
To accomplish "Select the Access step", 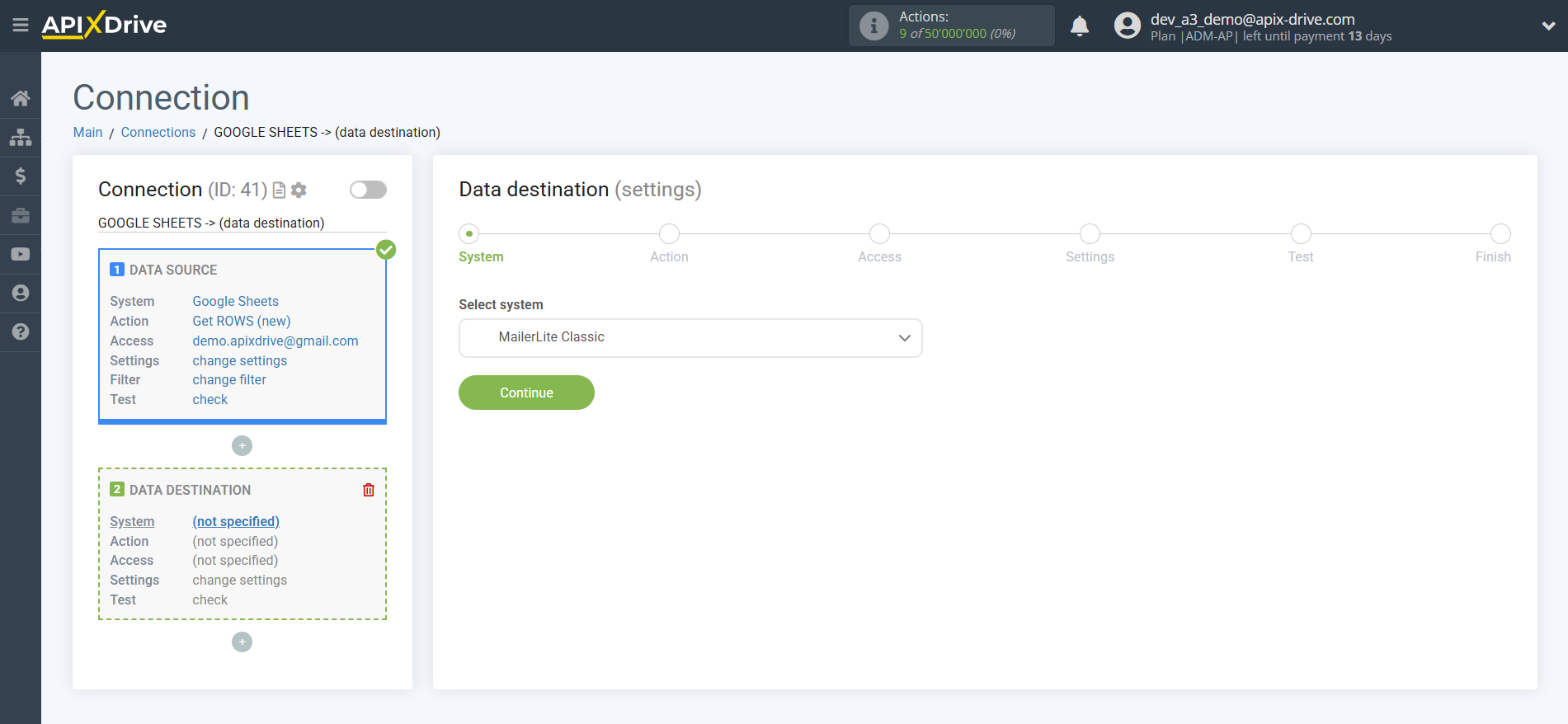I will click(x=879, y=234).
